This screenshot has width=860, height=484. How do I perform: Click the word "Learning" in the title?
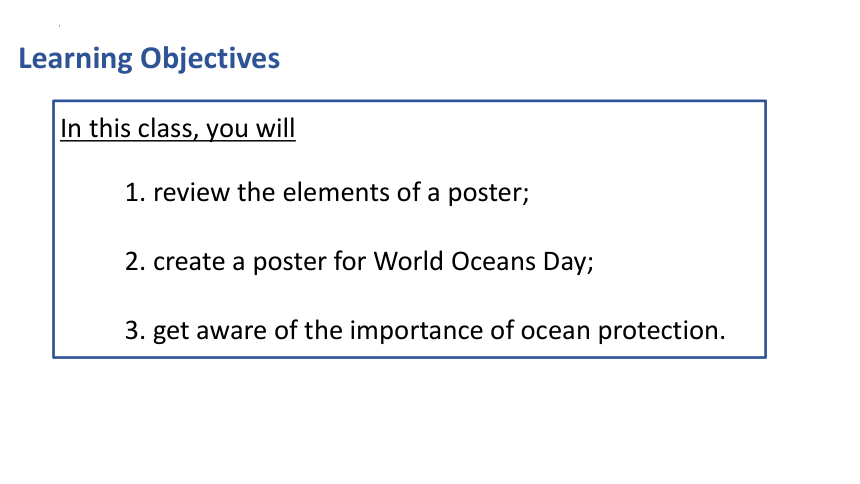coord(76,59)
